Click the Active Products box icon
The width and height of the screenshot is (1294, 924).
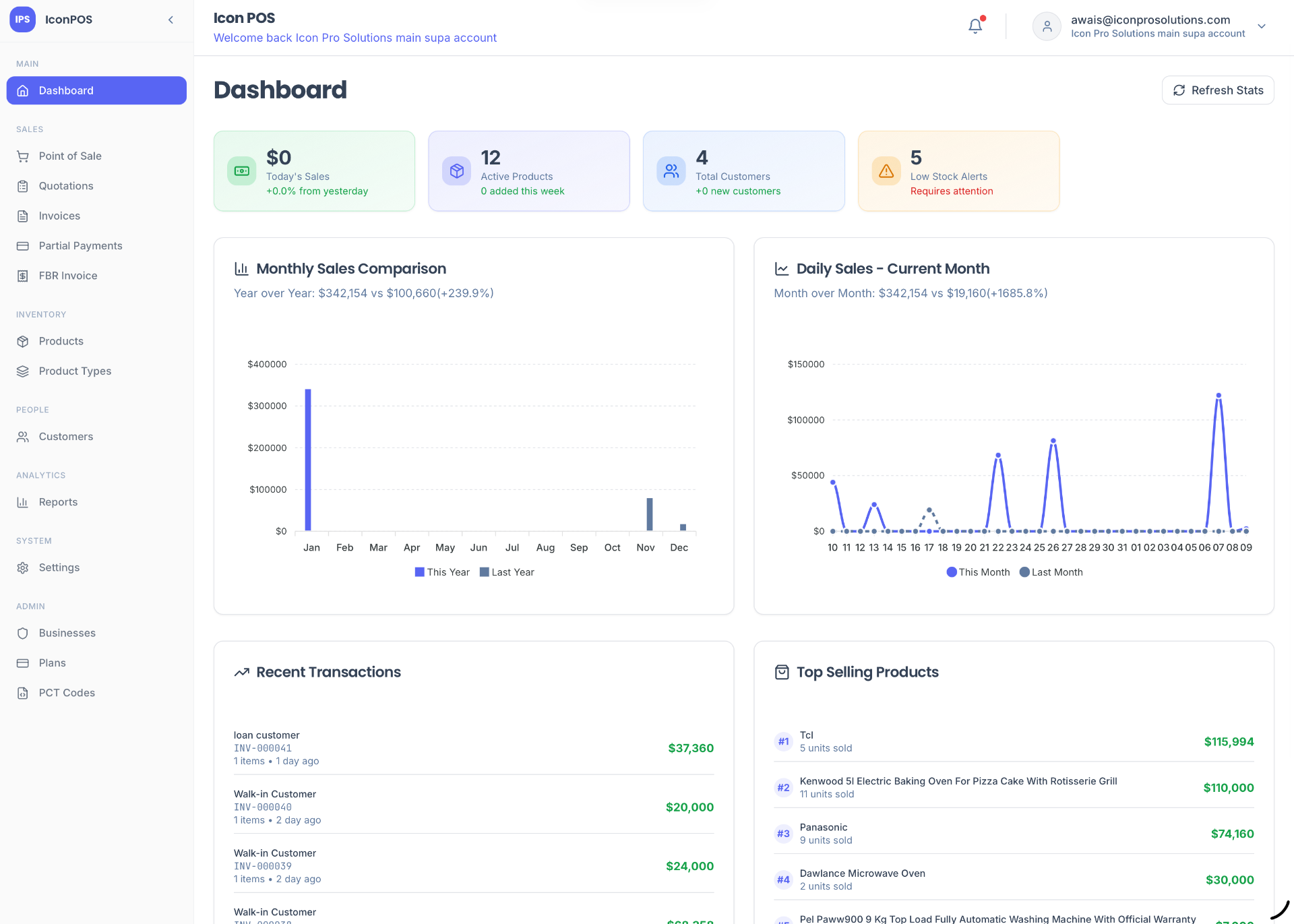457,171
